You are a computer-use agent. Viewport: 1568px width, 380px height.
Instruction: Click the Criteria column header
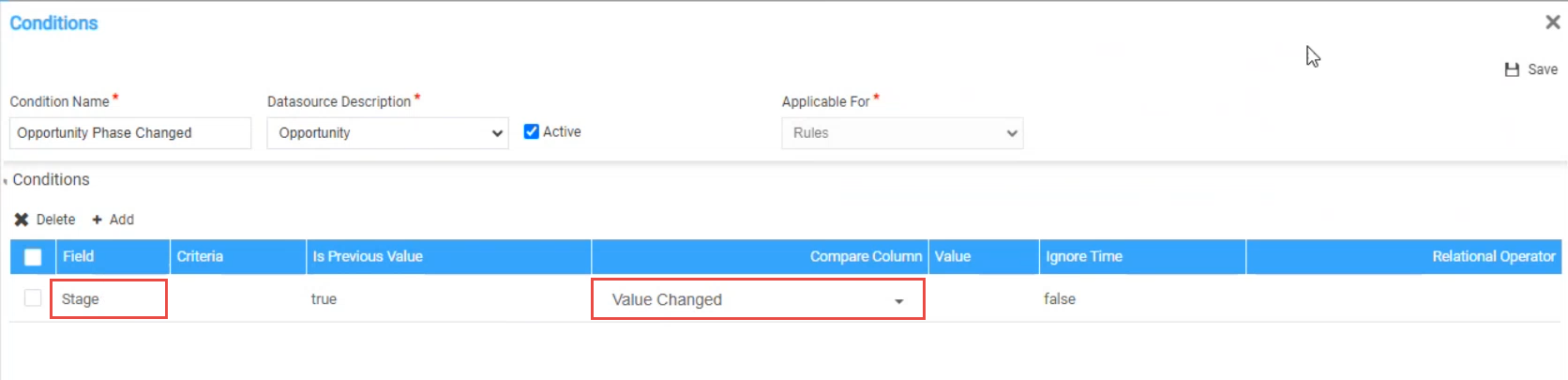[200, 256]
